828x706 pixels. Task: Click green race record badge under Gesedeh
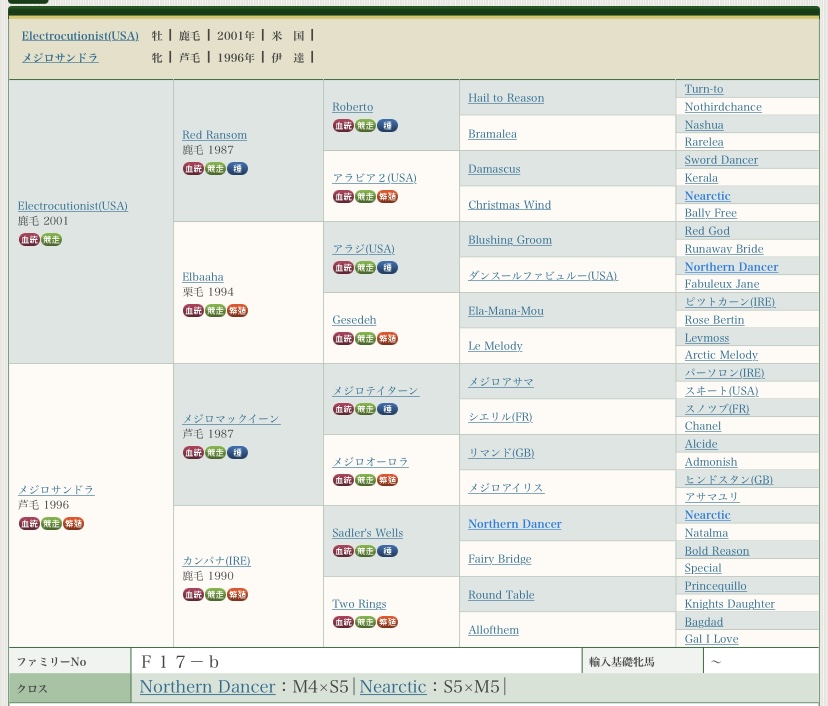[x=365, y=339]
